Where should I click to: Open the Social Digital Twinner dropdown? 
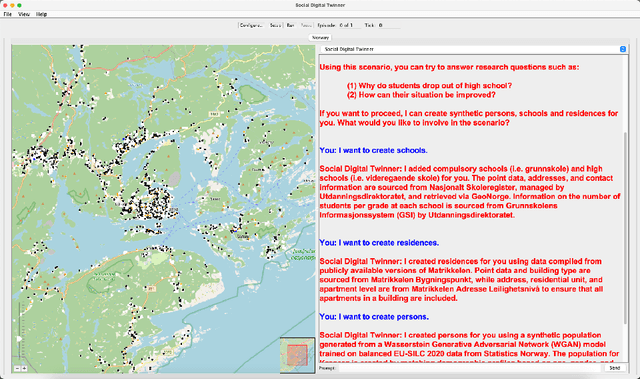click(x=473, y=49)
